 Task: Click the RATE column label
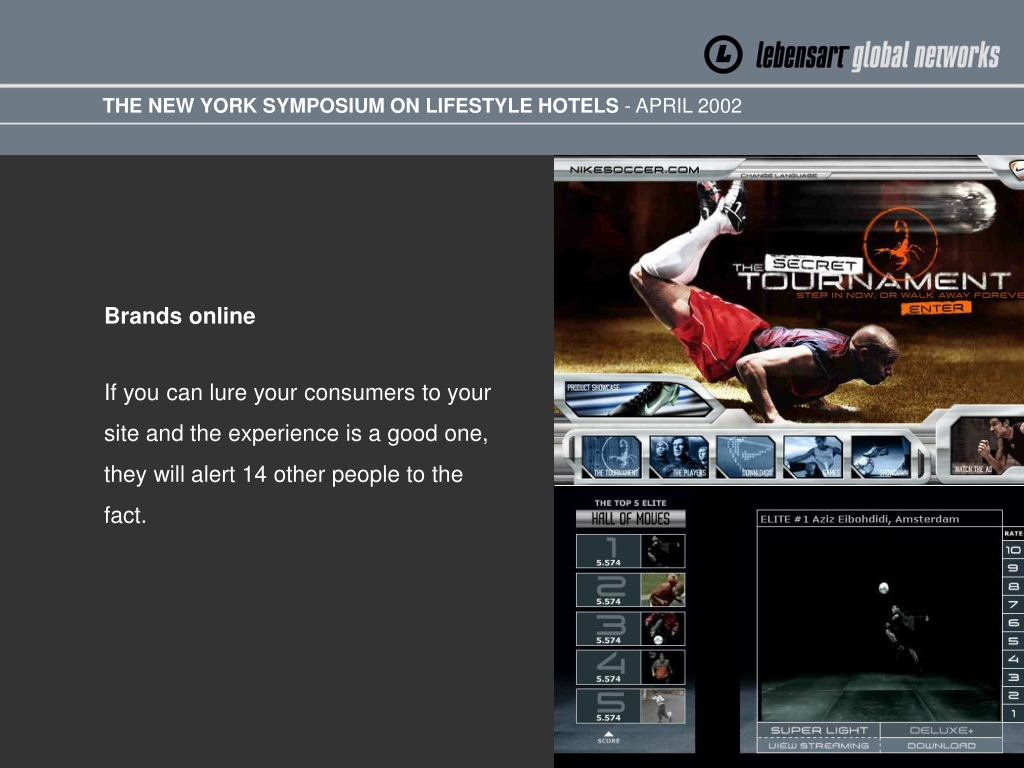1014,534
